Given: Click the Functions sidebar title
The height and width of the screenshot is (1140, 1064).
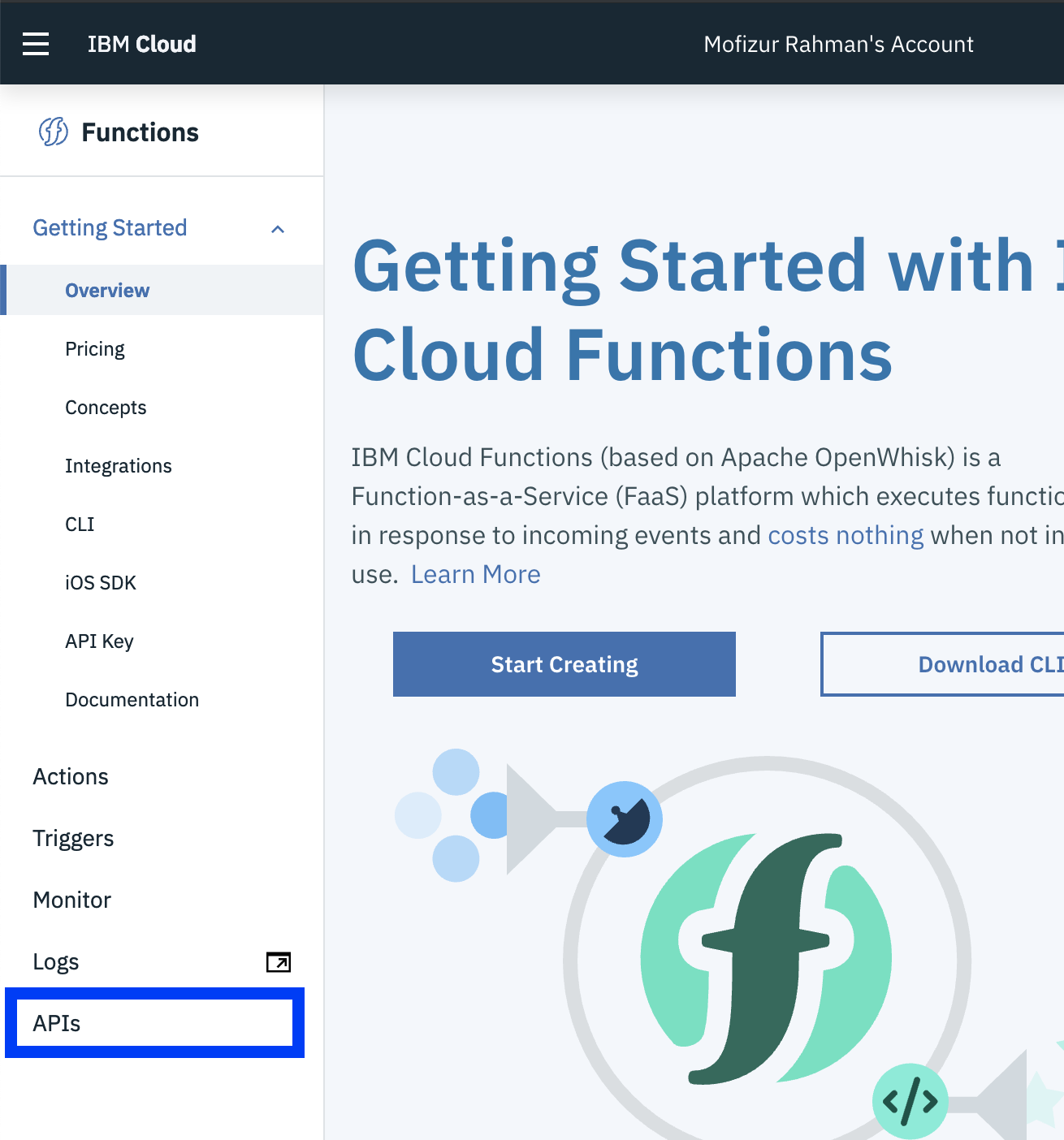Looking at the screenshot, I should [140, 132].
